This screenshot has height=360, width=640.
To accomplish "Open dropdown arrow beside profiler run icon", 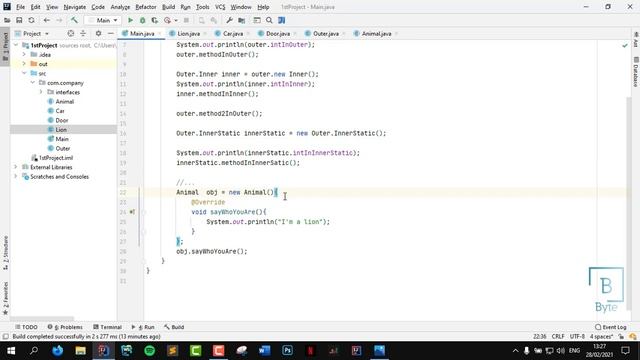I will click(x=176, y=20).
